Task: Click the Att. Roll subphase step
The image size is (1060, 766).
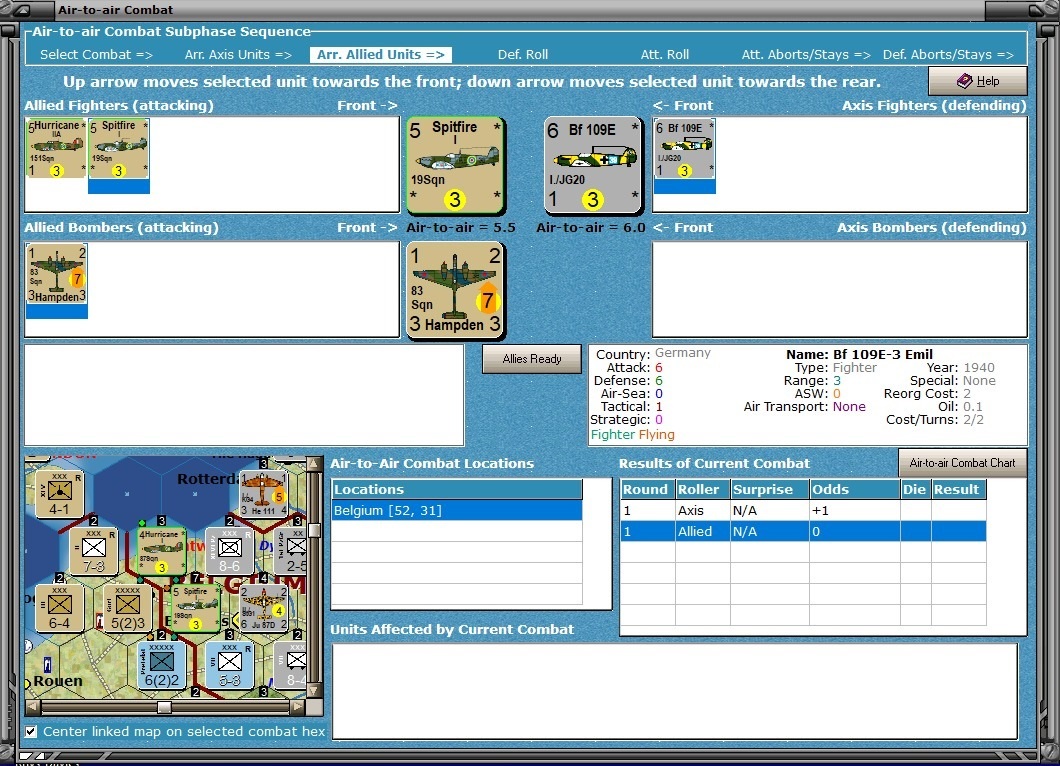Action: 665,54
